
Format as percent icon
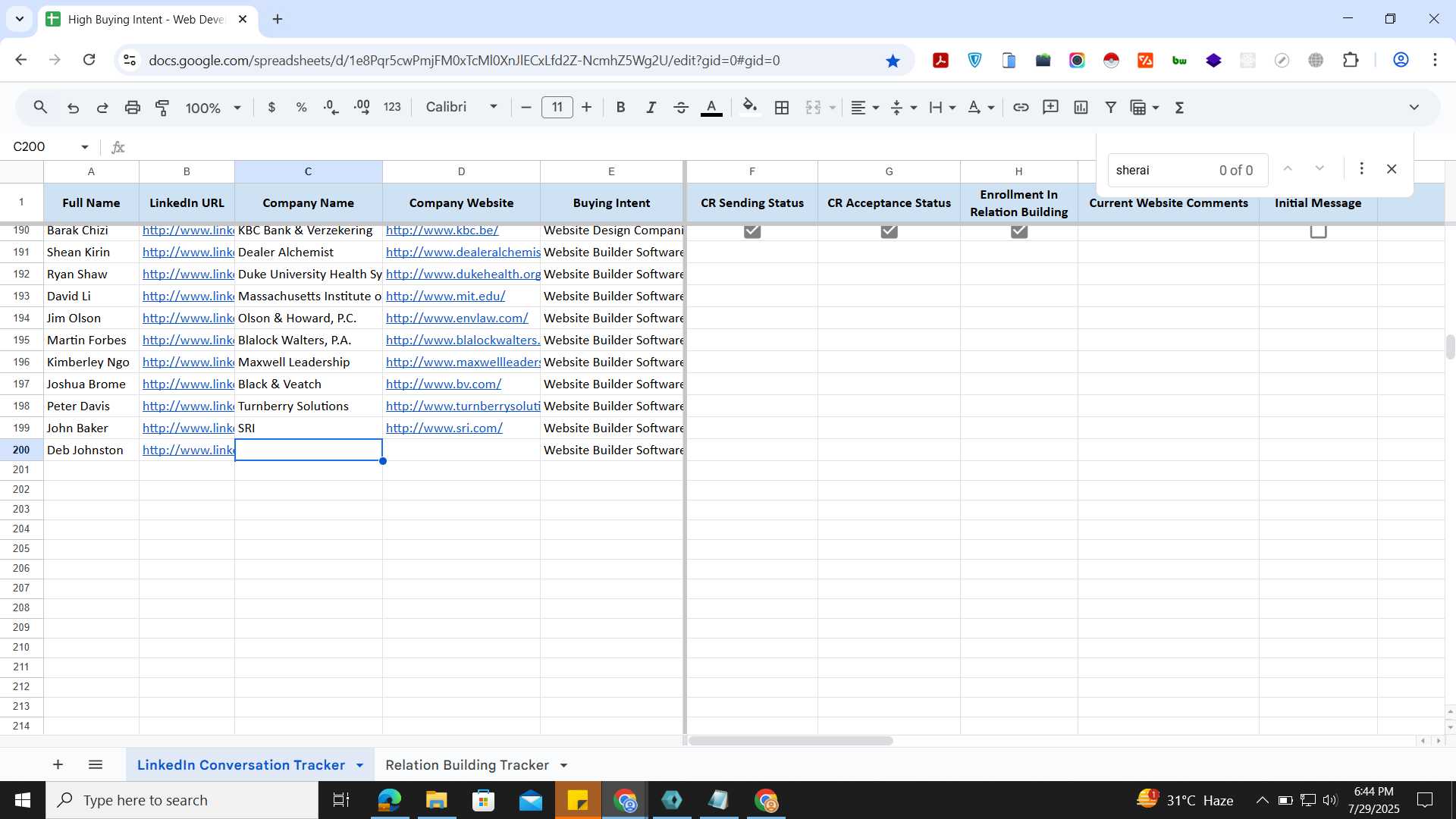pyautogui.click(x=301, y=108)
